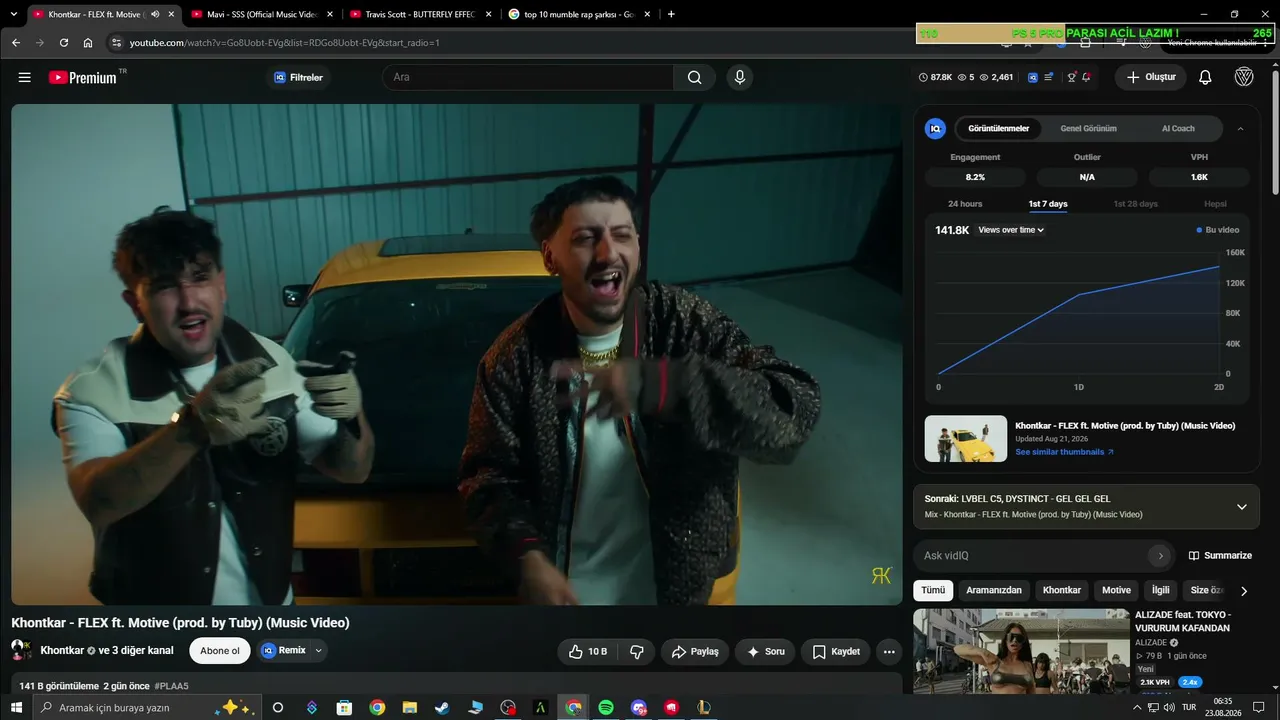This screenshot has height=720, width=1280.
Task: Select the Tümü filter chip
Action: coord(933,590)
